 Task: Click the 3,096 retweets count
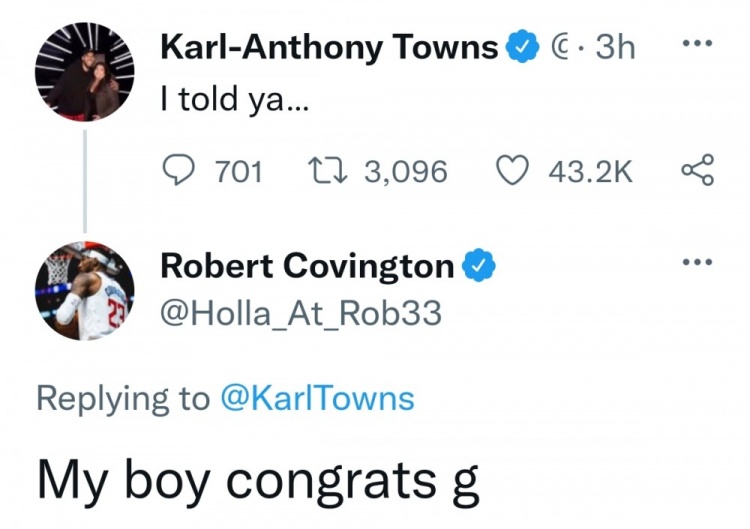pyautogui.click(x=405, y=173)
